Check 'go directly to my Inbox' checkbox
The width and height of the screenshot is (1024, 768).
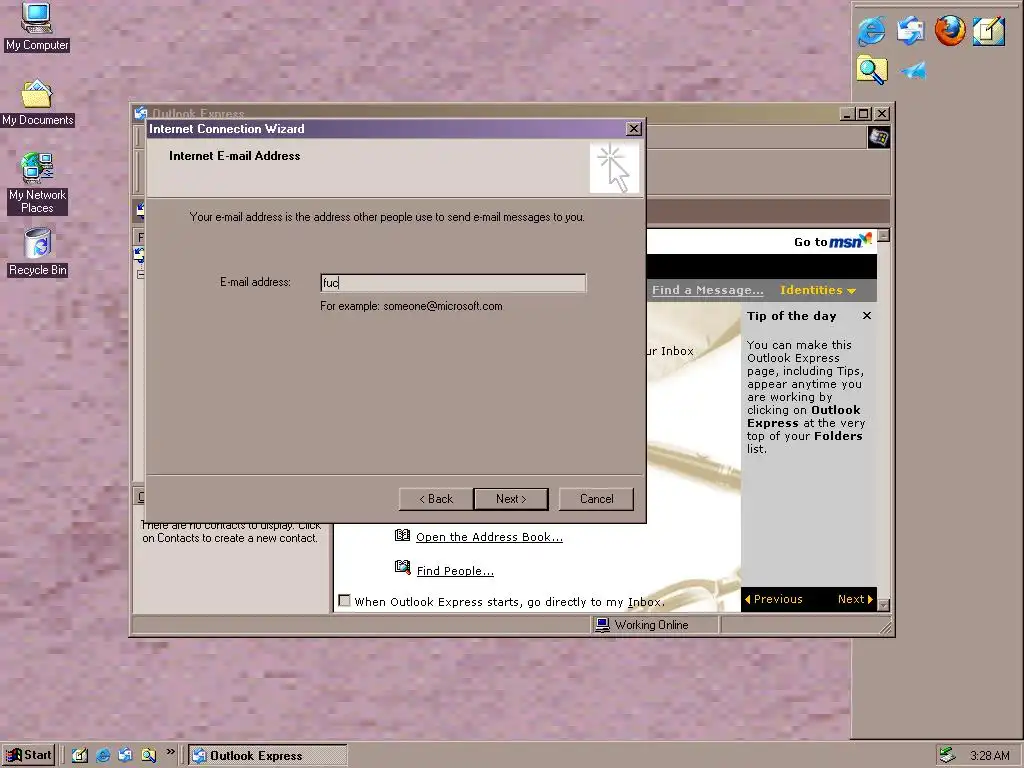(x=344, y=601)
